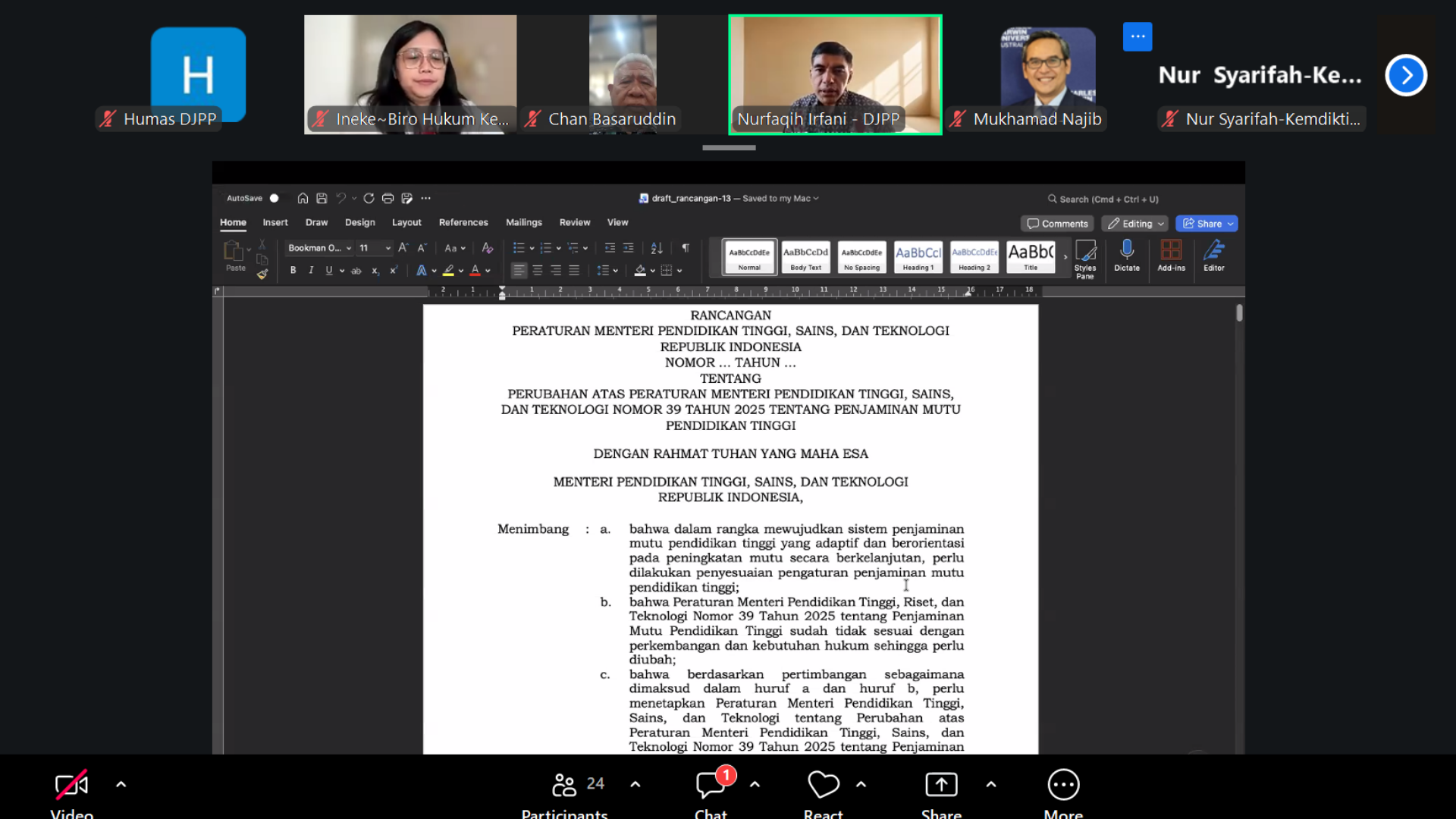Screen dimensions: 1456x819
Task: Justify the paragraph text
Action: point(574,271)
